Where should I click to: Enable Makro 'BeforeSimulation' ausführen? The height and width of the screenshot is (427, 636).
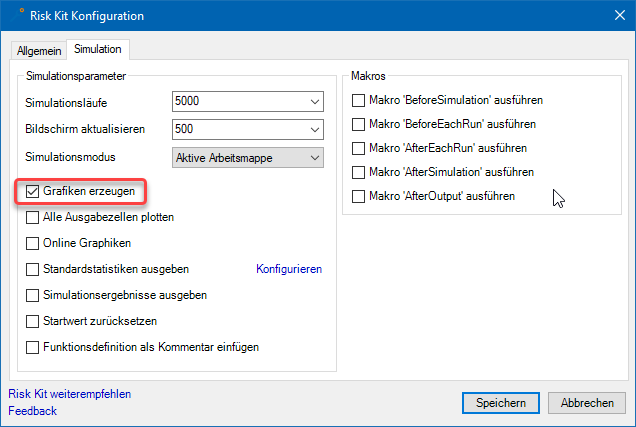click(358, 100)
